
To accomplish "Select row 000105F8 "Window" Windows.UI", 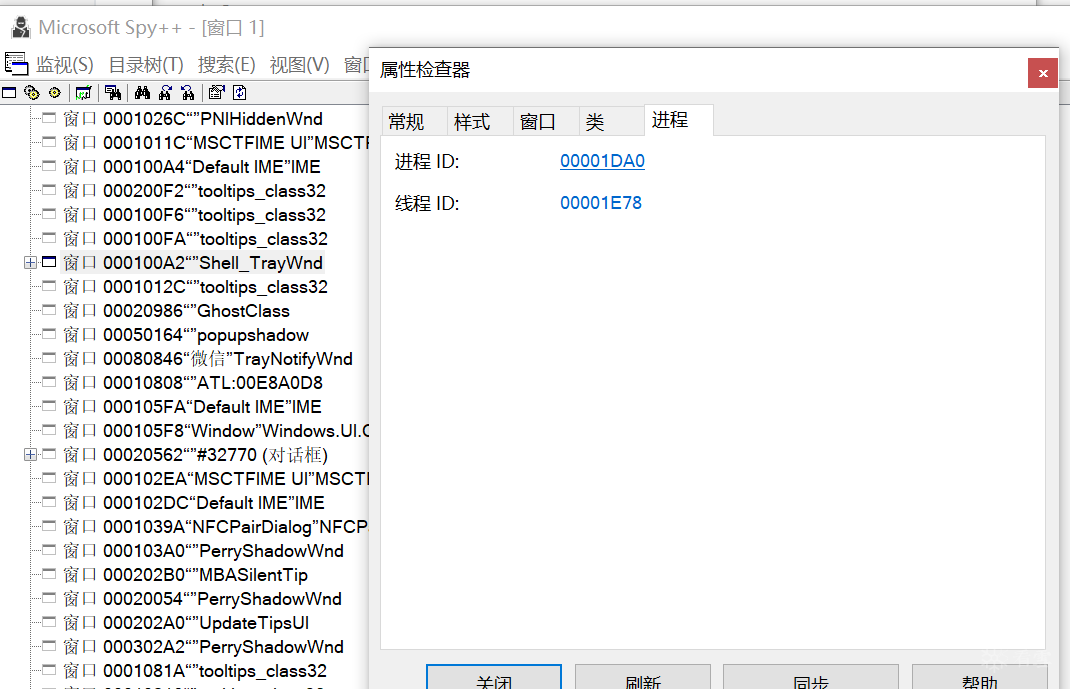I will (216, 430).
